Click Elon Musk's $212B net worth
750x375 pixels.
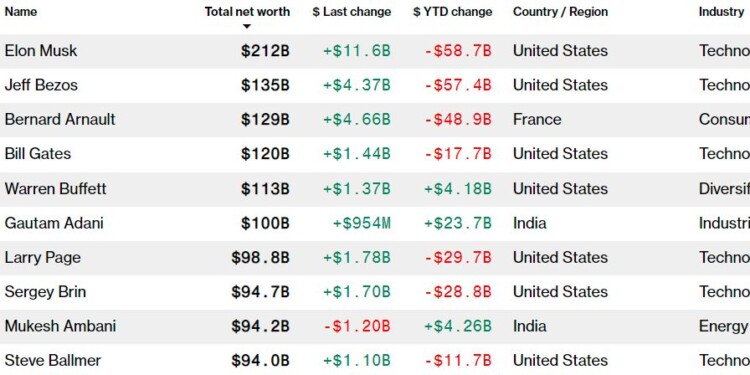(x=265, y=51)
